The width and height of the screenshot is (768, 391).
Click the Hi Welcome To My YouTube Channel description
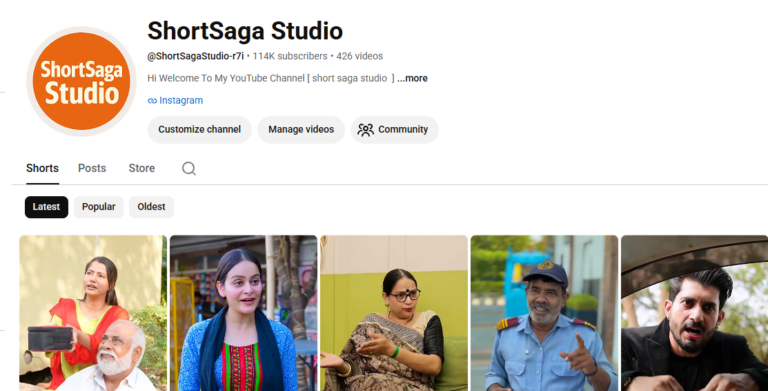[271, 78]
